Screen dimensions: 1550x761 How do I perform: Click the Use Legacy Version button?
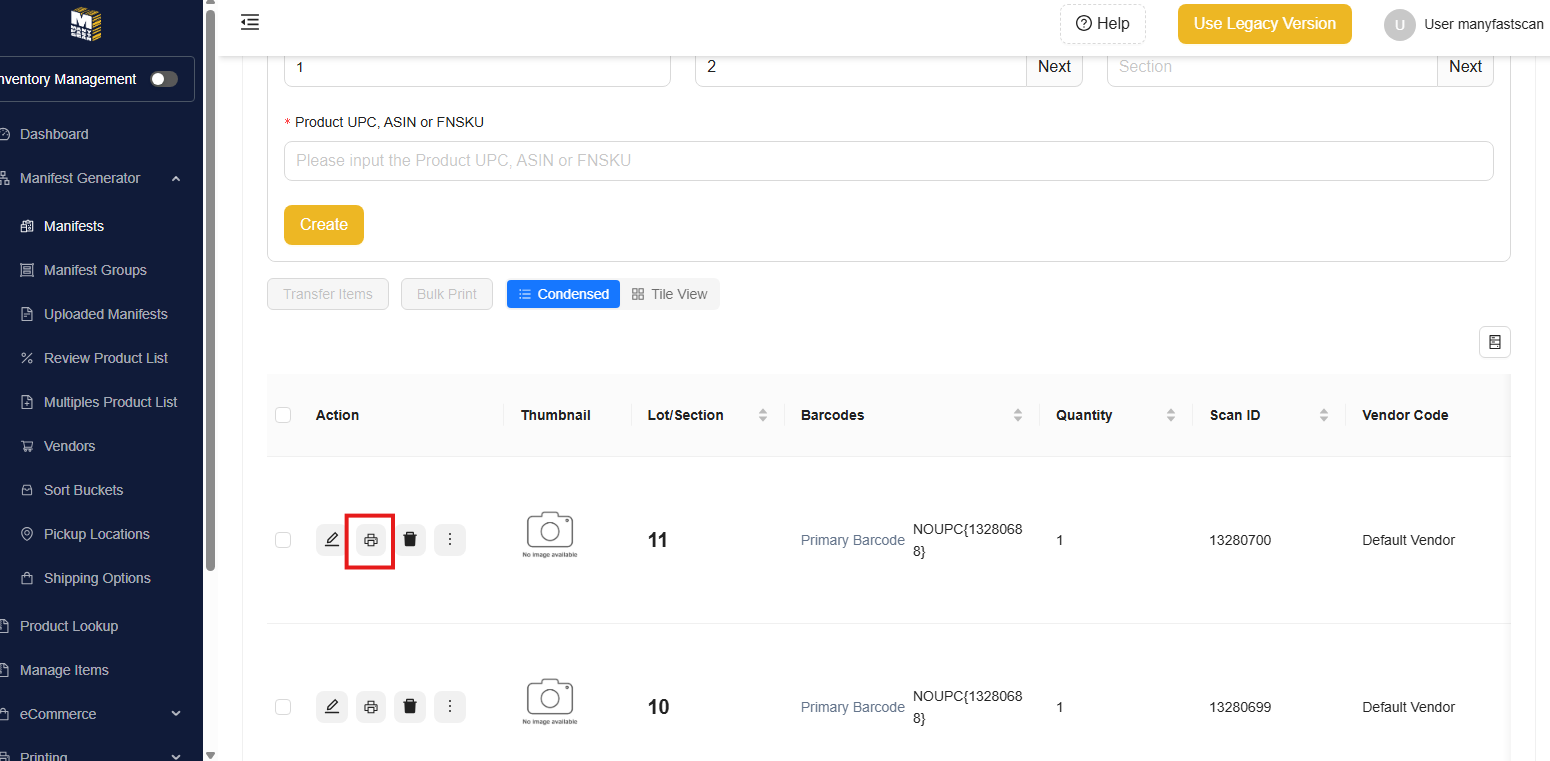pos(1264,24)
